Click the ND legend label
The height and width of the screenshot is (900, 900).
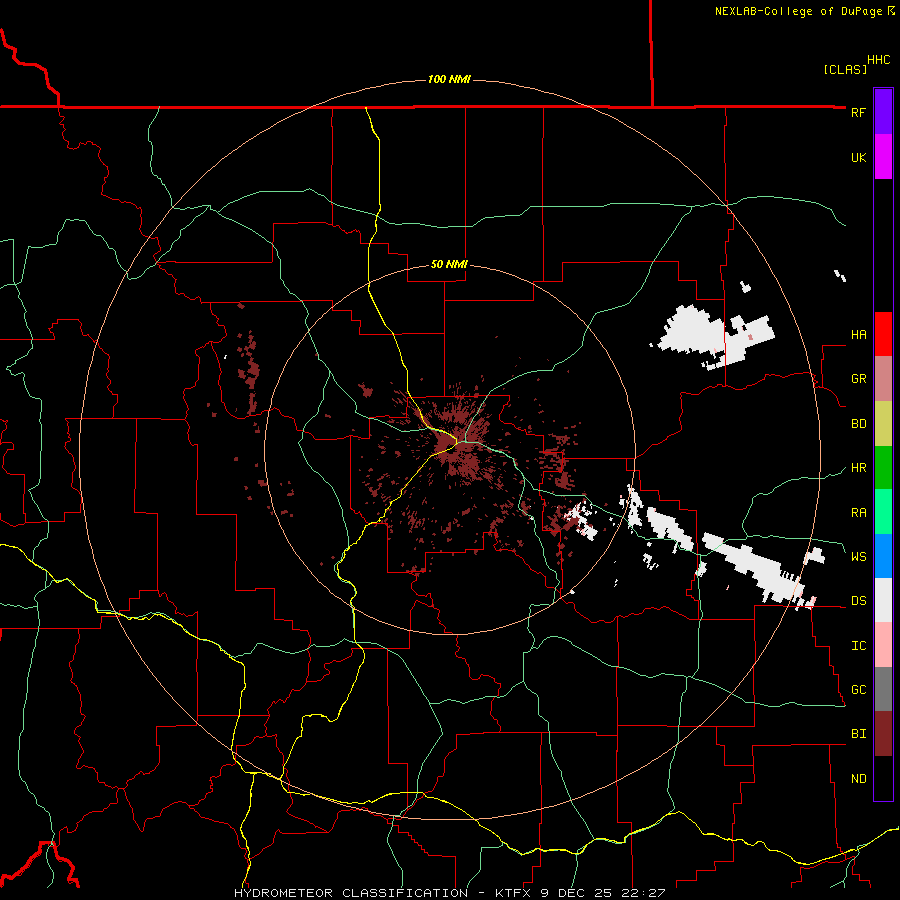858,779
